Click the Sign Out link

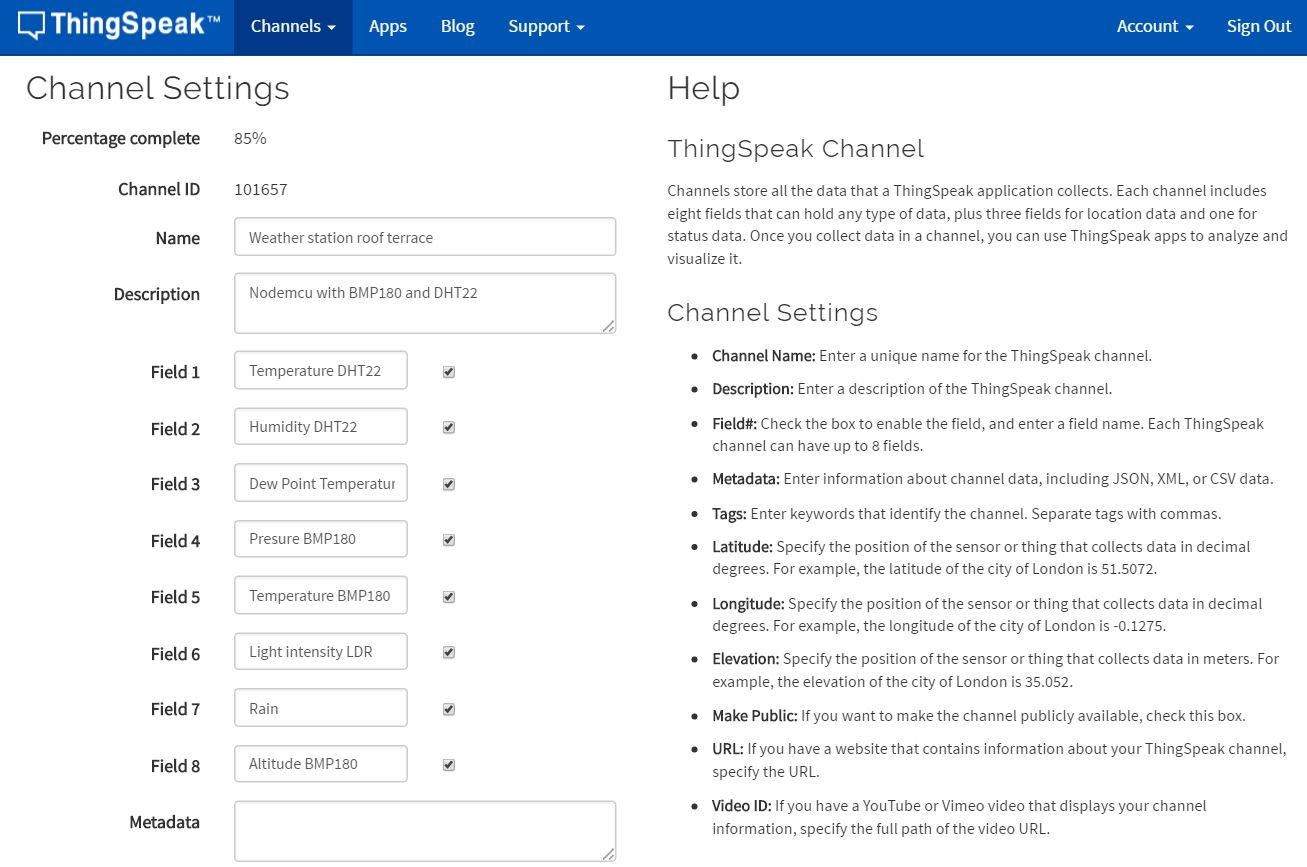(x=1259, y=27)
